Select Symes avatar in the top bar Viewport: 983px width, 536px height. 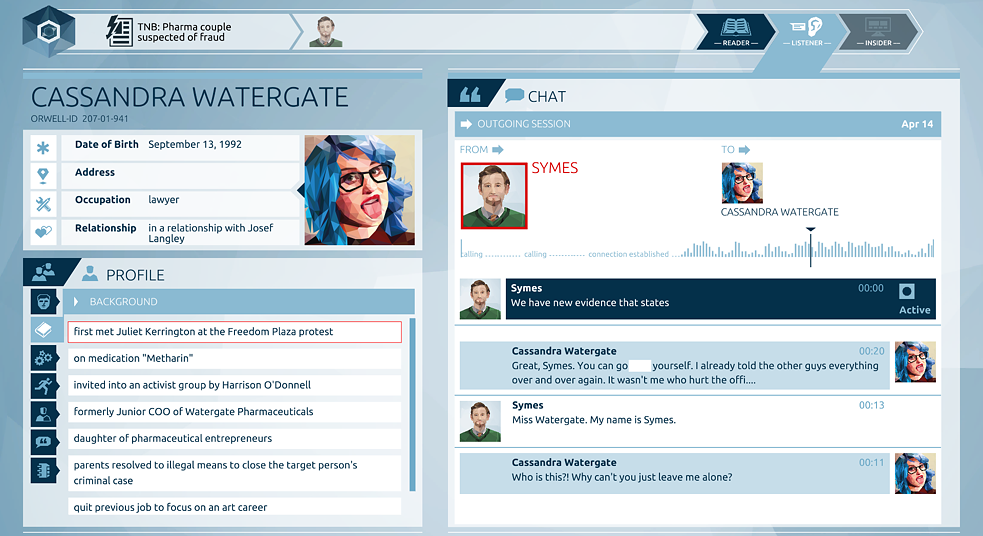325,32
